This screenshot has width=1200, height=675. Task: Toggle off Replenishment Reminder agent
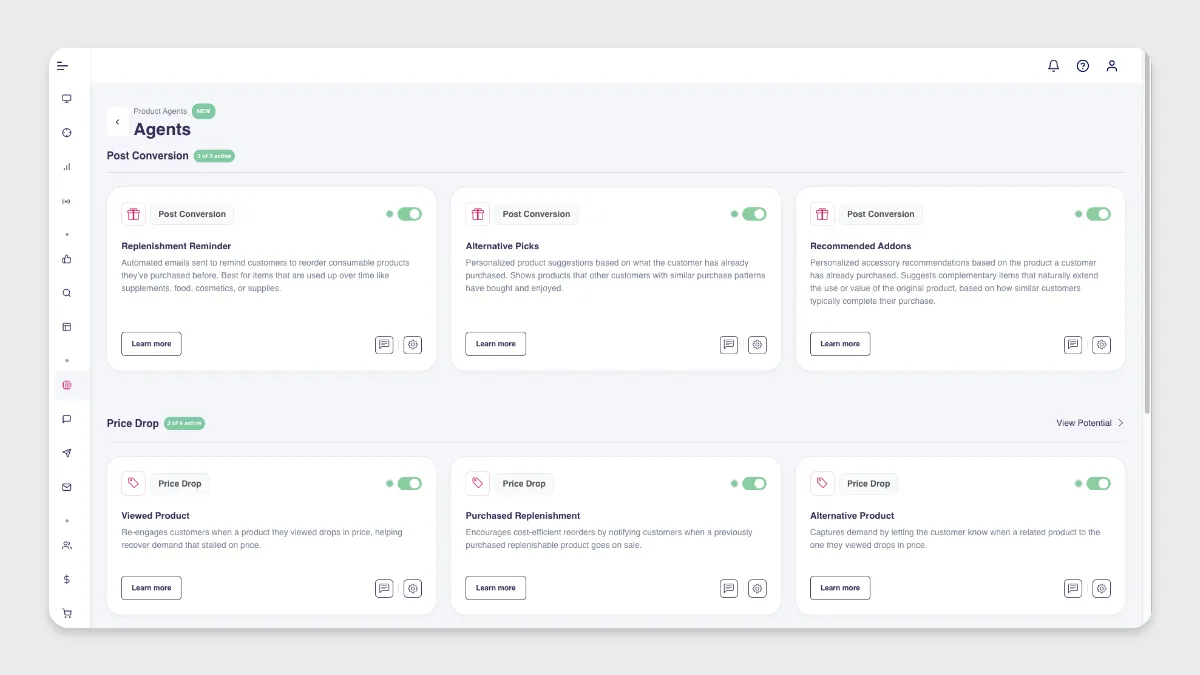pos(410,214)
